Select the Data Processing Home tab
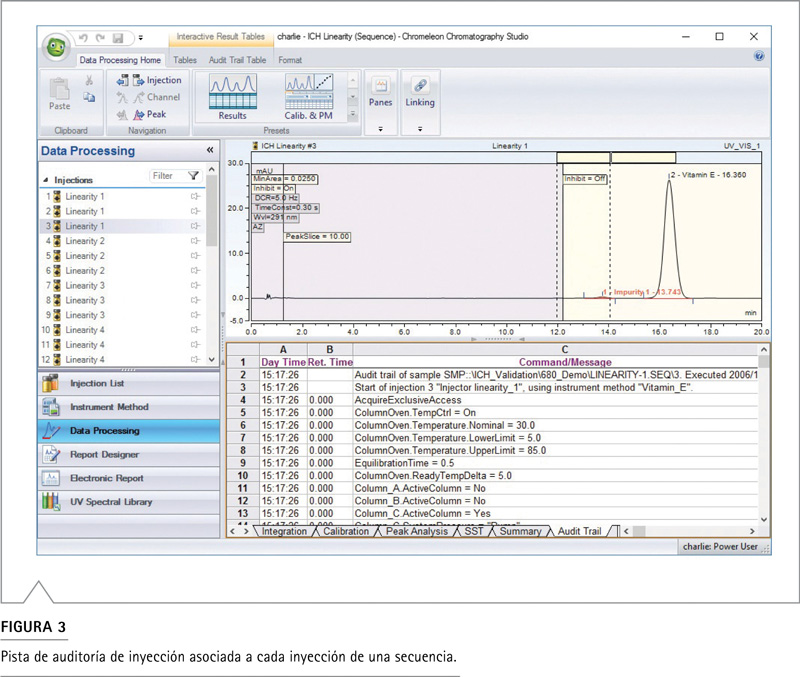Screen dimensions: 800x677 pyautogui.click(x=120, y=60)
